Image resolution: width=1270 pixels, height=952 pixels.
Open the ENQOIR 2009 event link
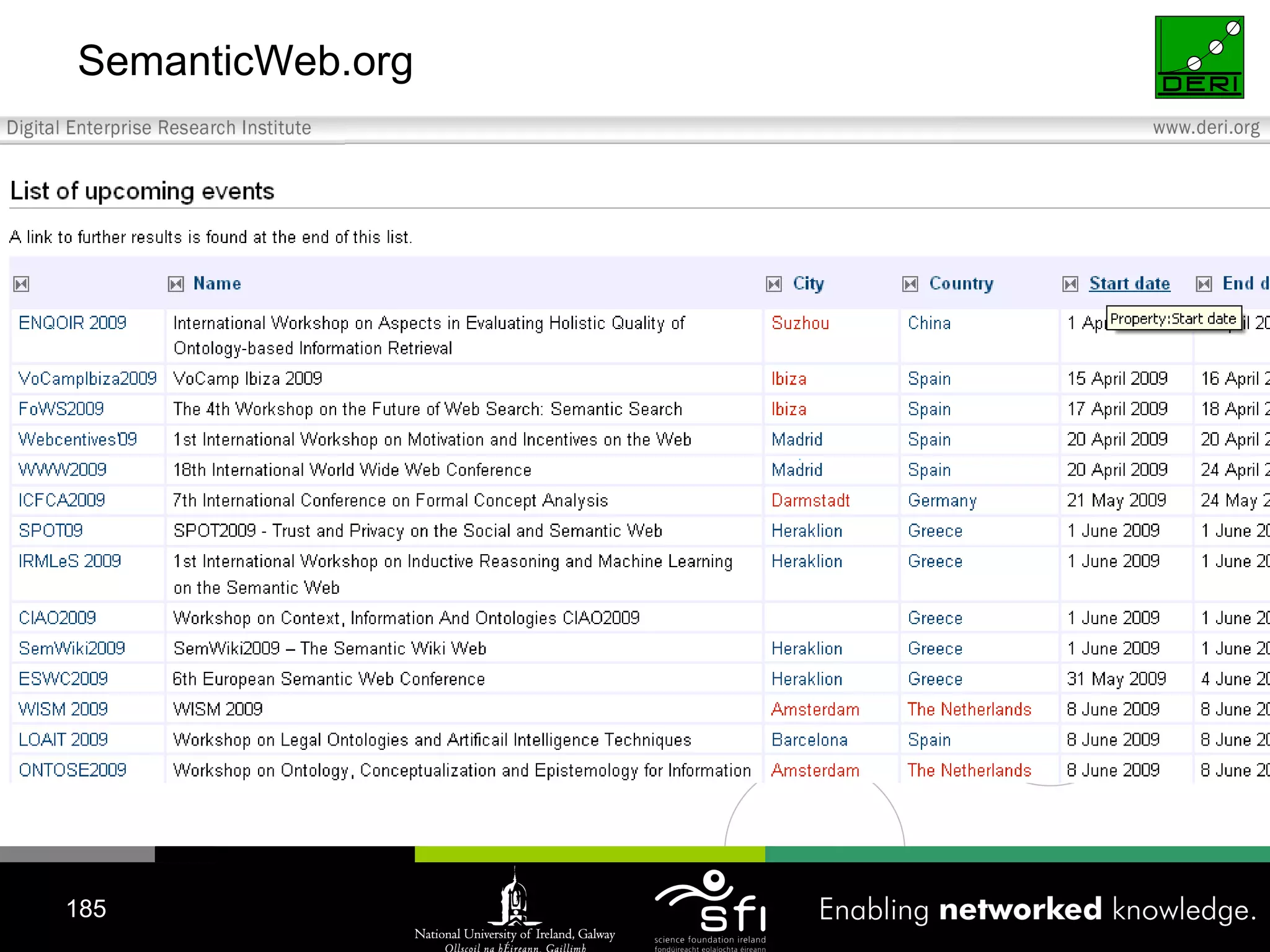73,323
